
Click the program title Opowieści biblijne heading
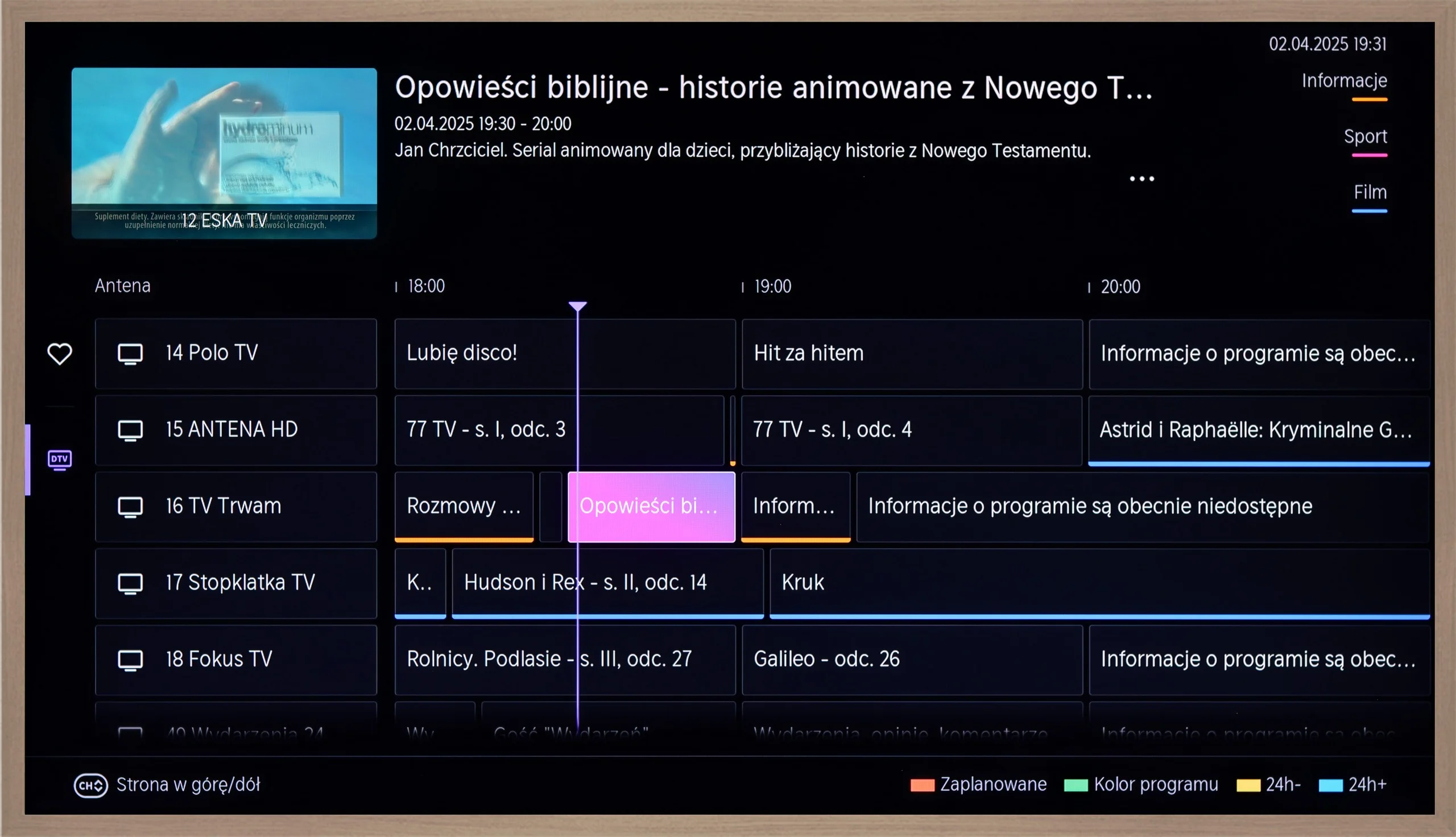click(x=773, y=88)
